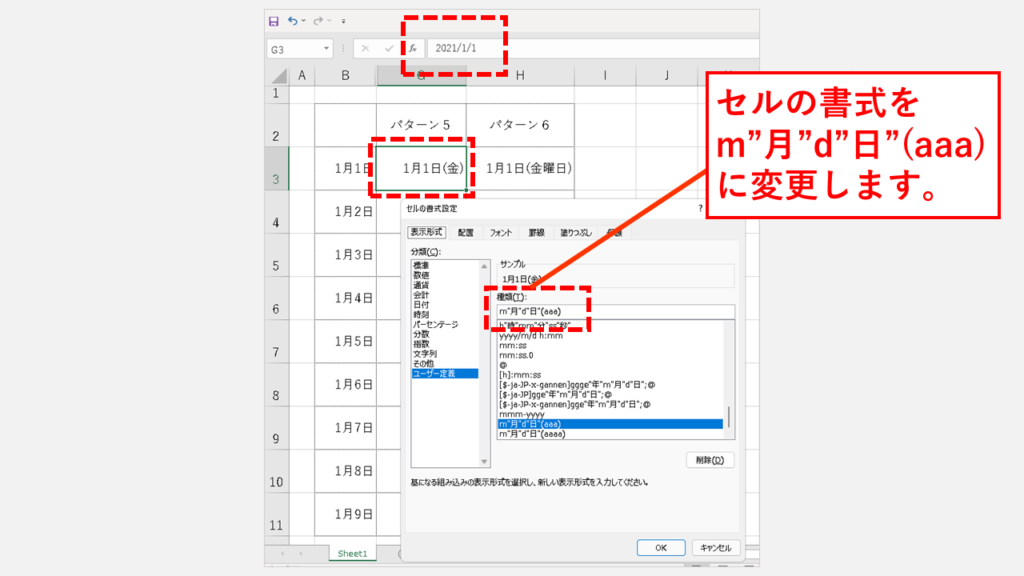Select the 日付 category in list
1024x576 pixels.
pos(421,304)
